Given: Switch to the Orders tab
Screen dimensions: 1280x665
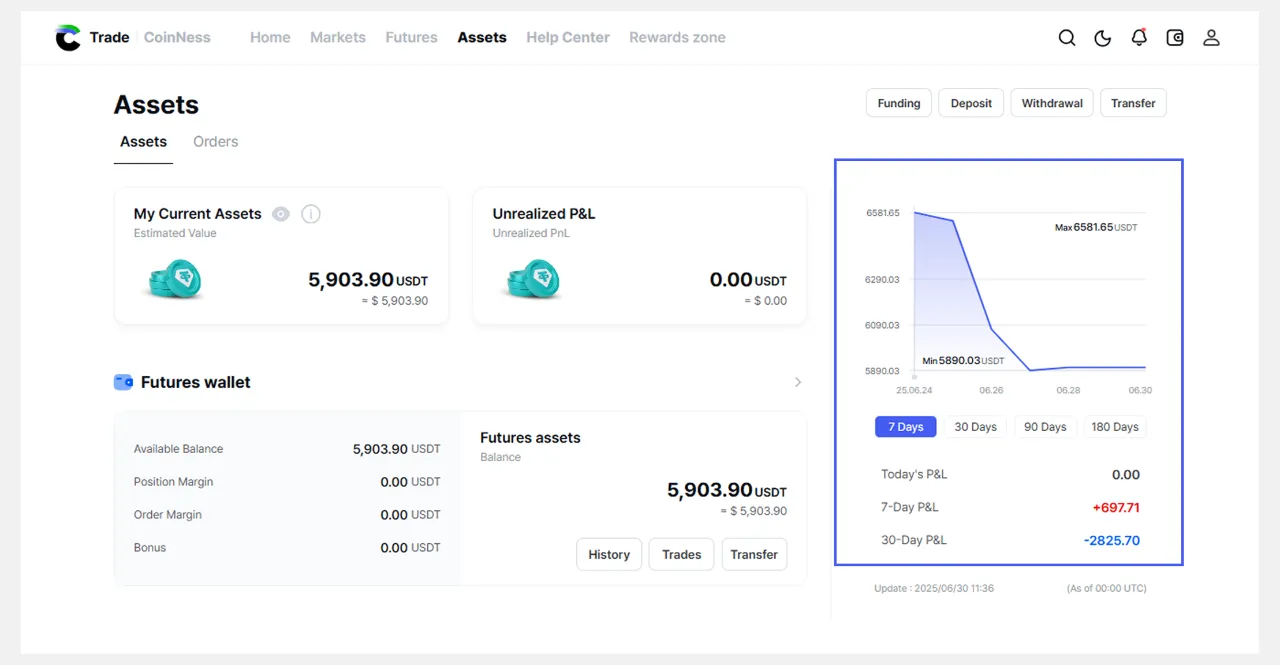Looking at the screenshot, I should [216, 142].
